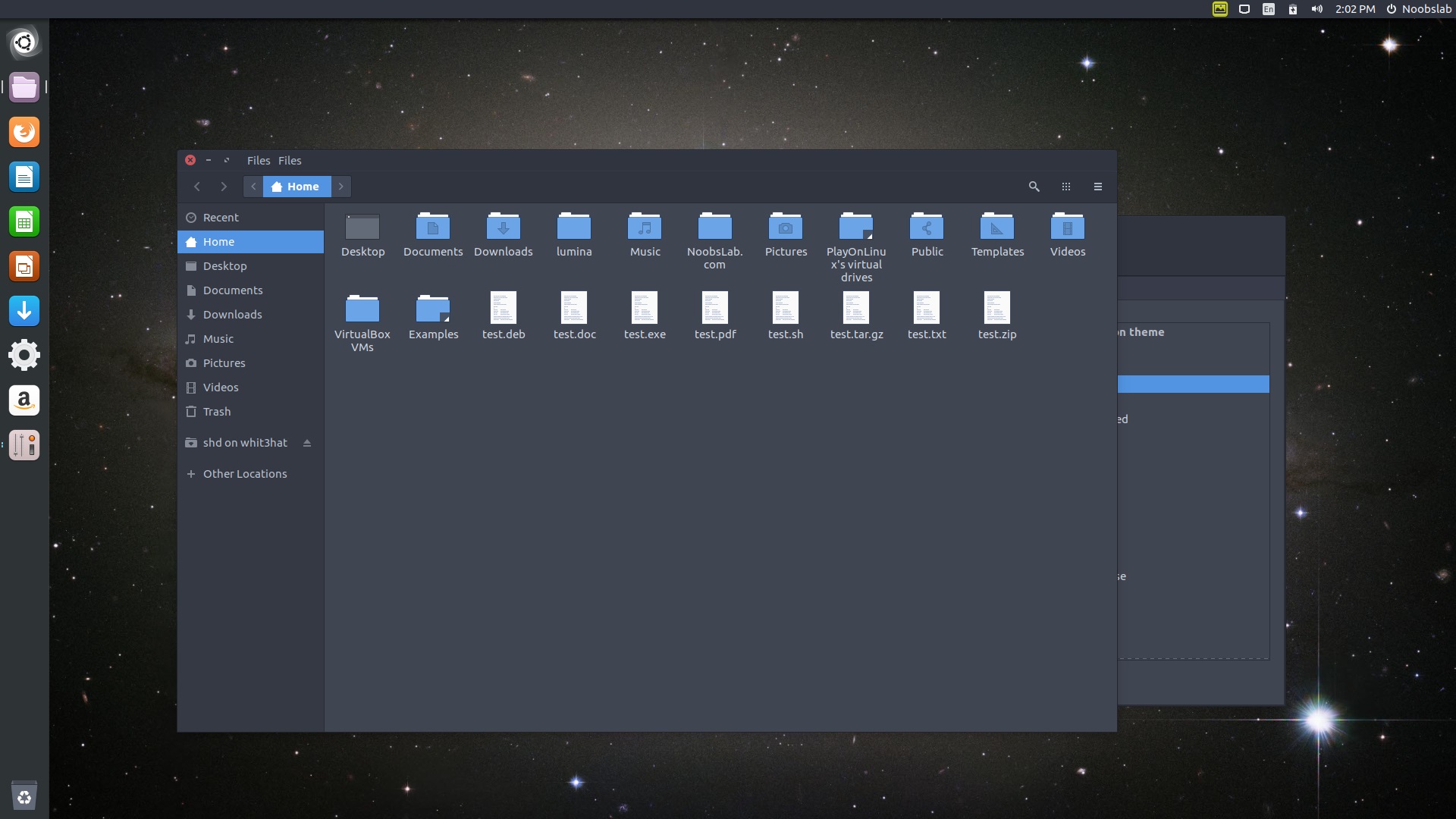Click the battery indicator in the top panel

[x=1293, y=9]
